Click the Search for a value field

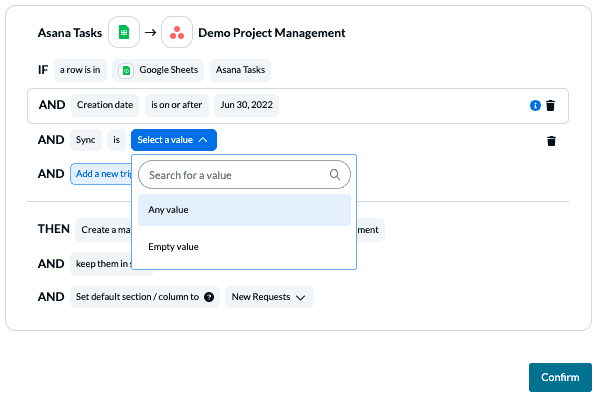(x=244, y=175)
